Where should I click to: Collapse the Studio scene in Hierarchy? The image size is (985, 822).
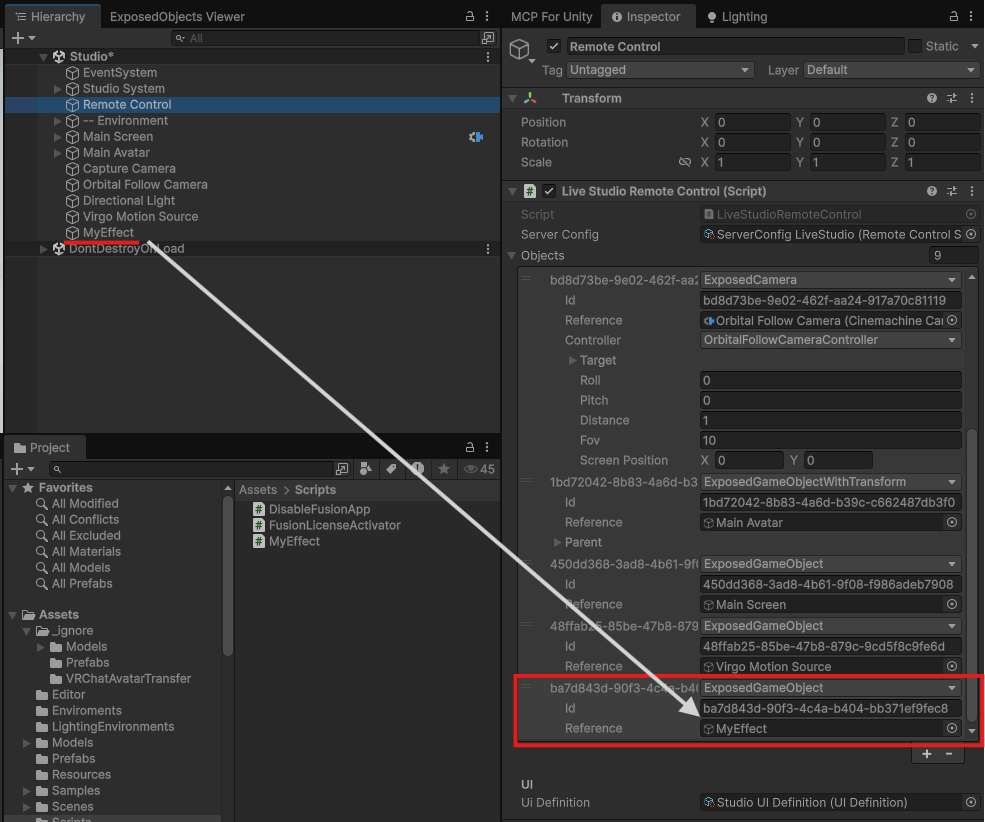43,57
